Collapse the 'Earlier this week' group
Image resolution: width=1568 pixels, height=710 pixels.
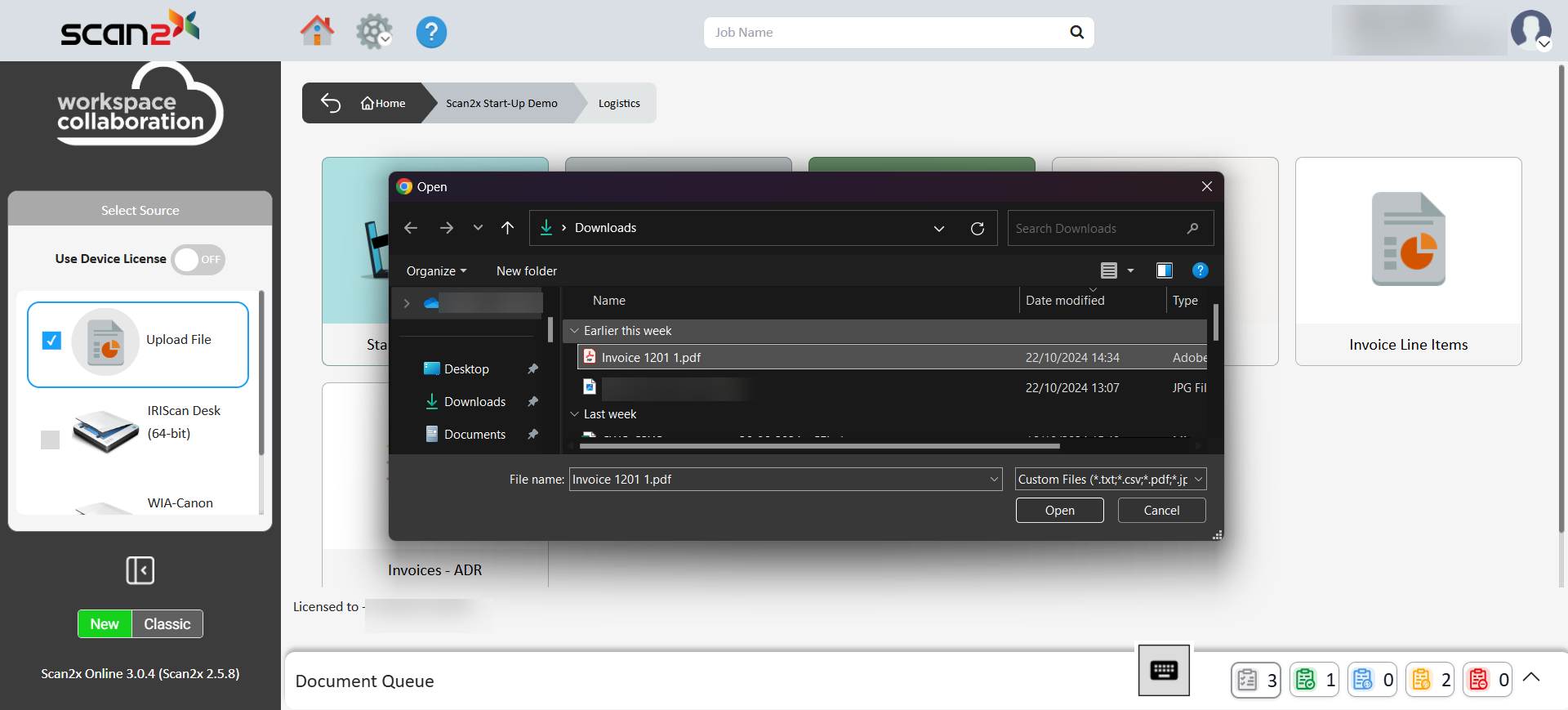pyautogui.click(x=575, y=331)
